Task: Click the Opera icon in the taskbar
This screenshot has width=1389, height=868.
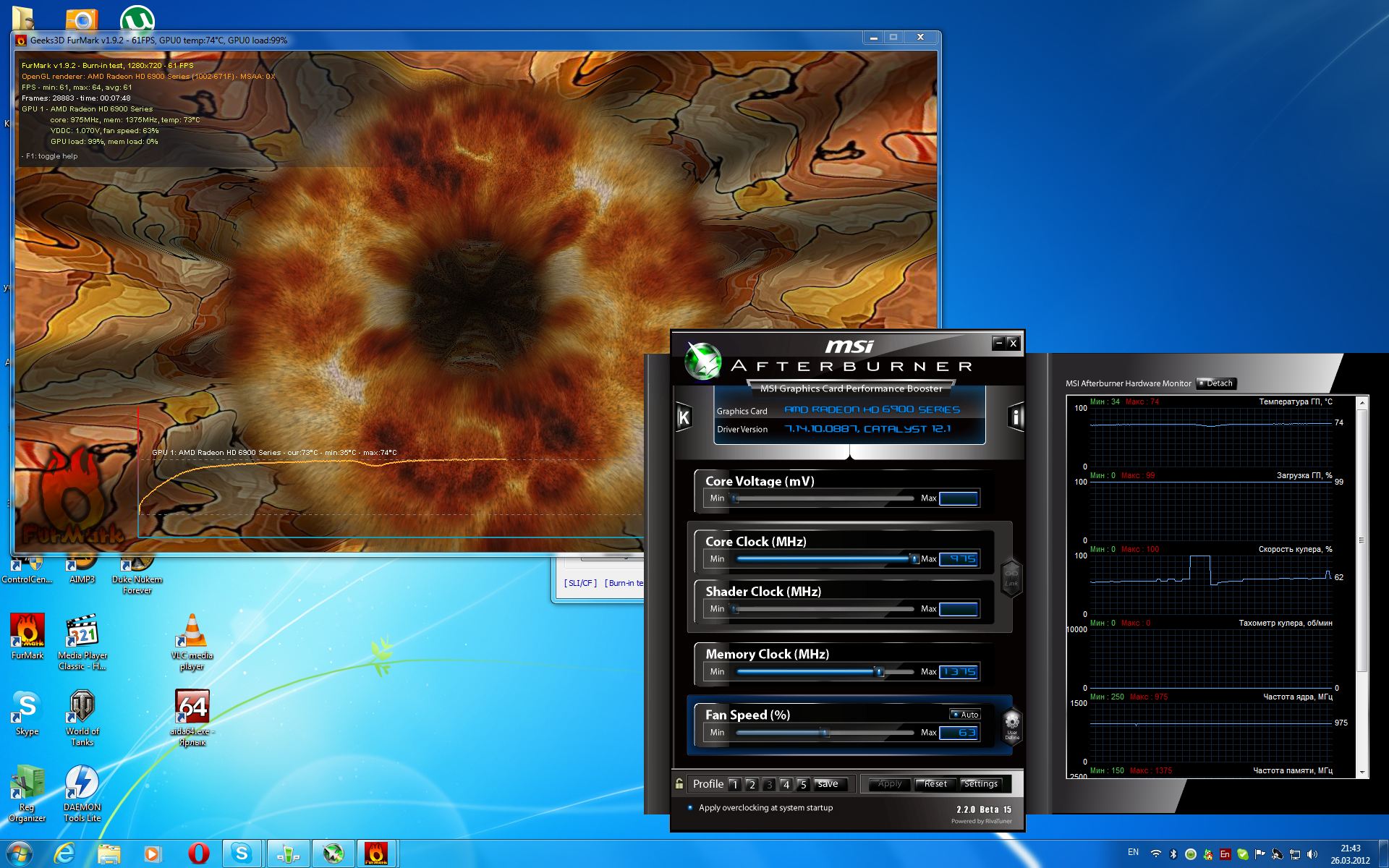Action: click(198, 854)
